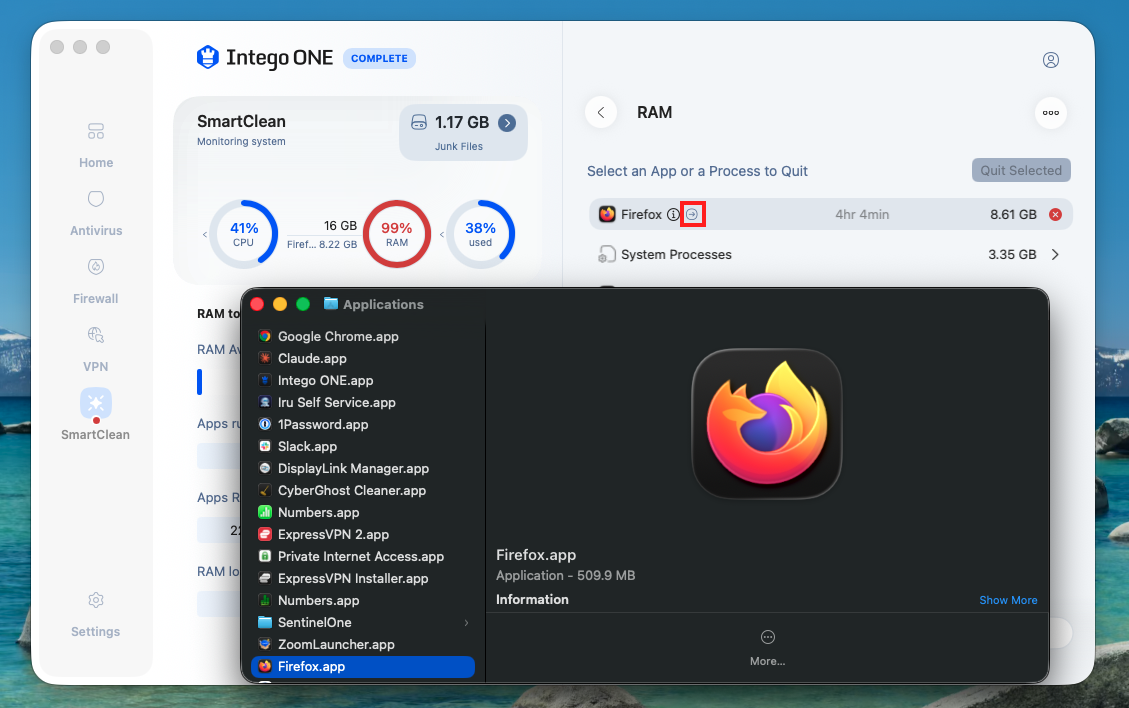Open the VPN section
This screenshot has width=1129, height=708.
click(96, 349)
